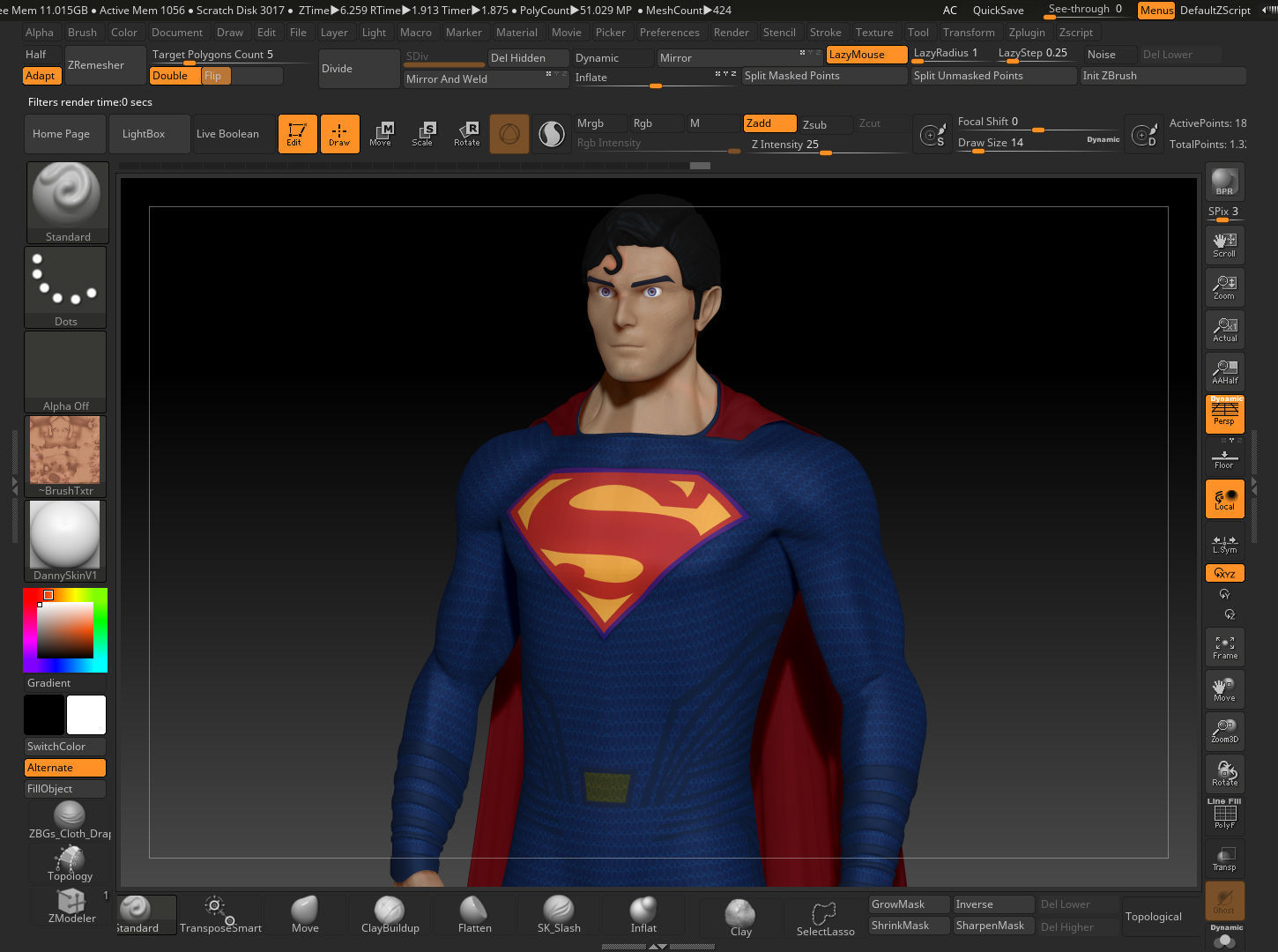Open the Standard brush thumbnail
The width and height of the screenshot is (1278, 952).
coord(67,203)
